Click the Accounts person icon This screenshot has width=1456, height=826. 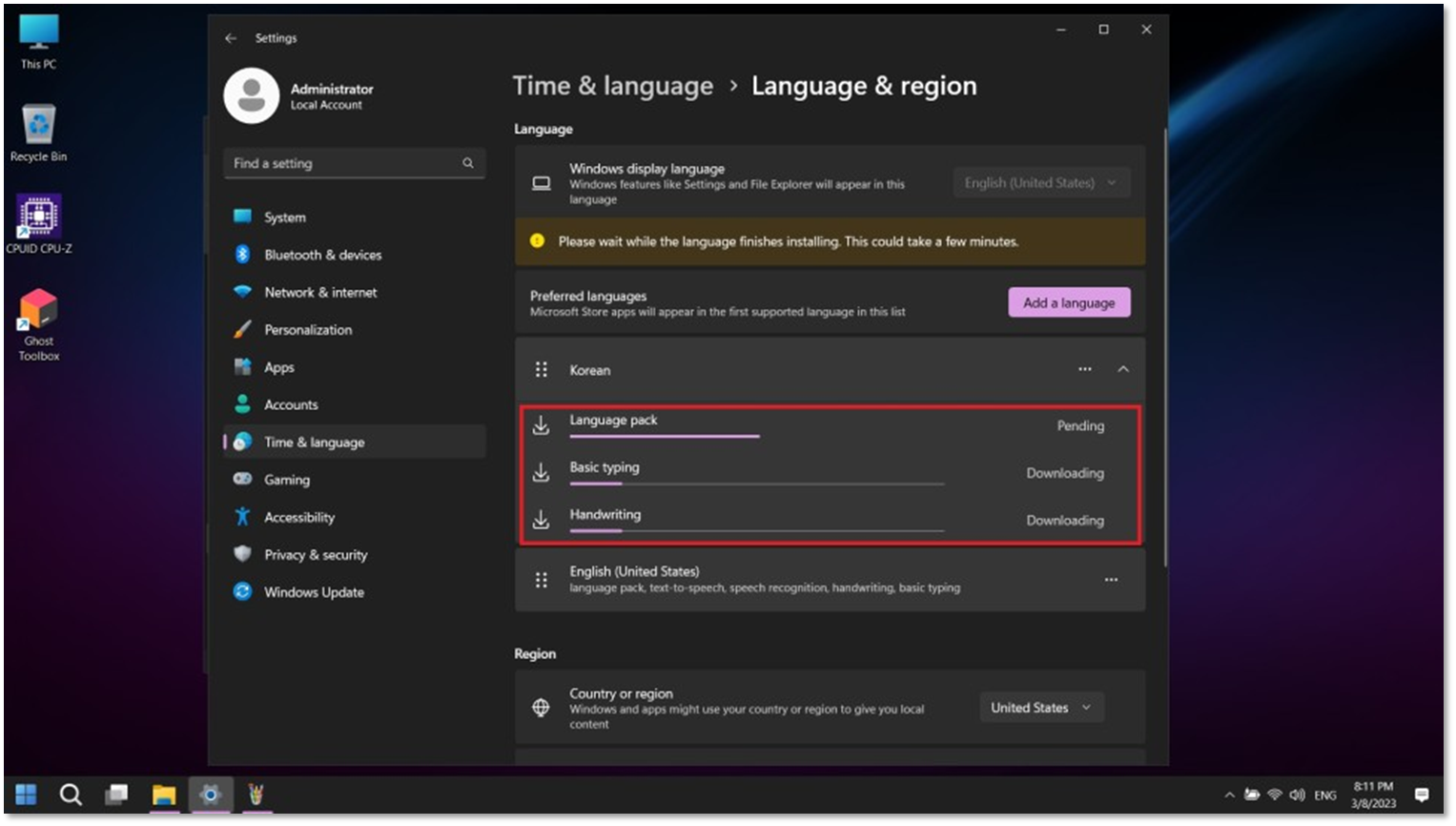243,404
